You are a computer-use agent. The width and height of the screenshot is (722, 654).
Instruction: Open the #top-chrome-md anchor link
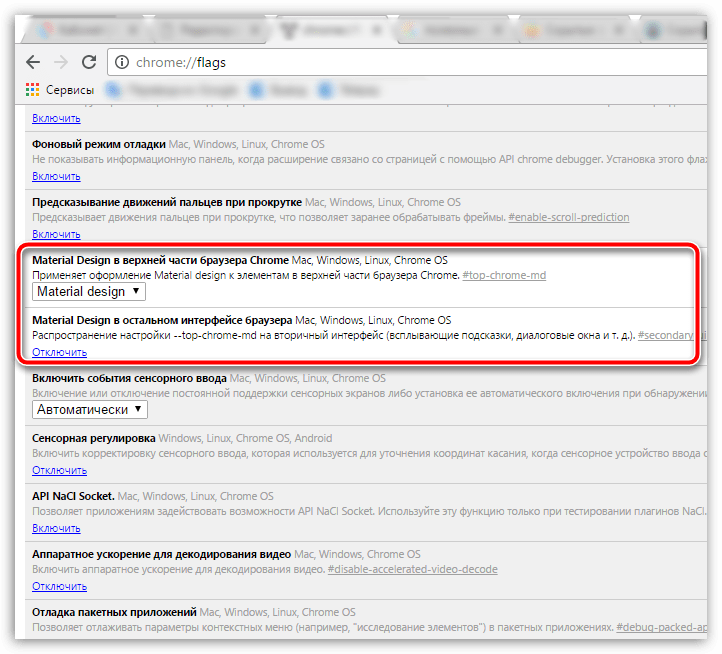(x=504, y=275)
